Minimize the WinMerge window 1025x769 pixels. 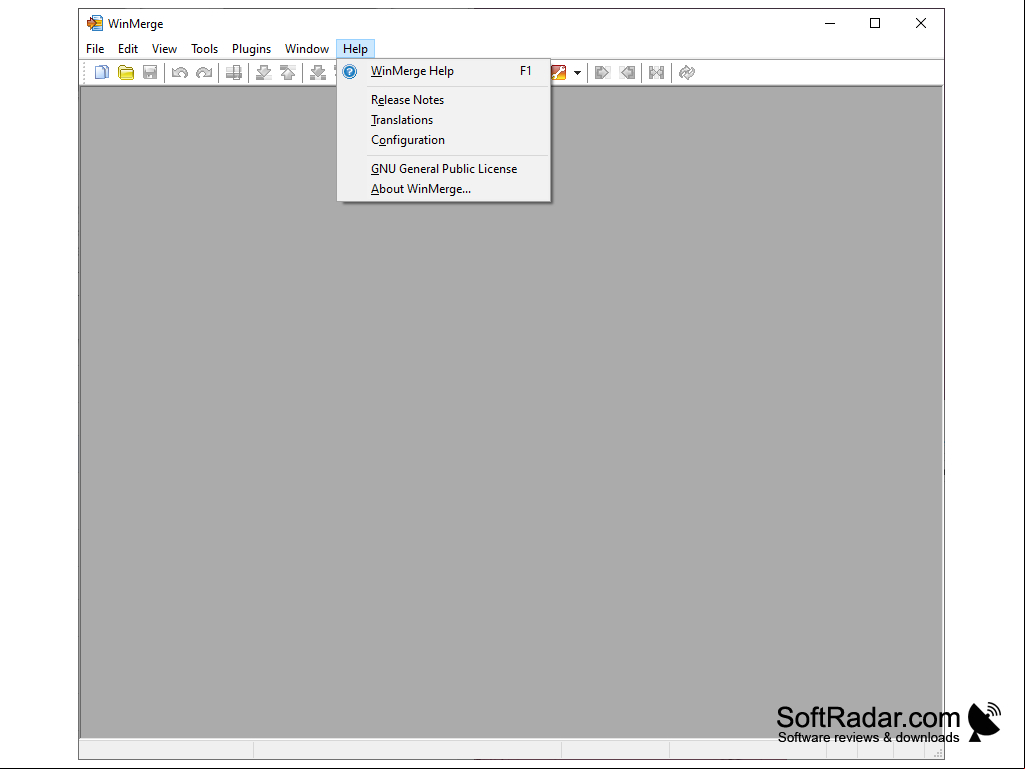click(830, 24)
